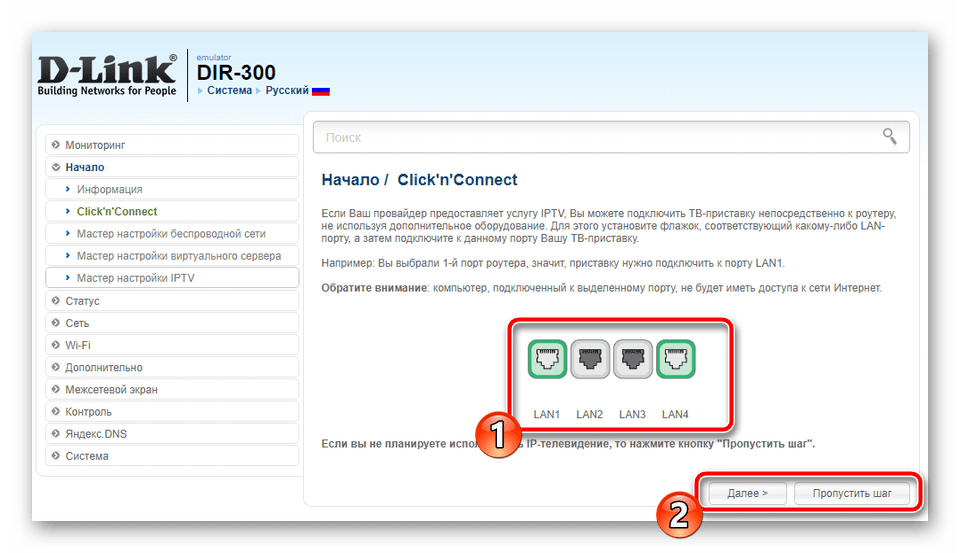Expand the Дополнительно section

(x=172, y=367)
